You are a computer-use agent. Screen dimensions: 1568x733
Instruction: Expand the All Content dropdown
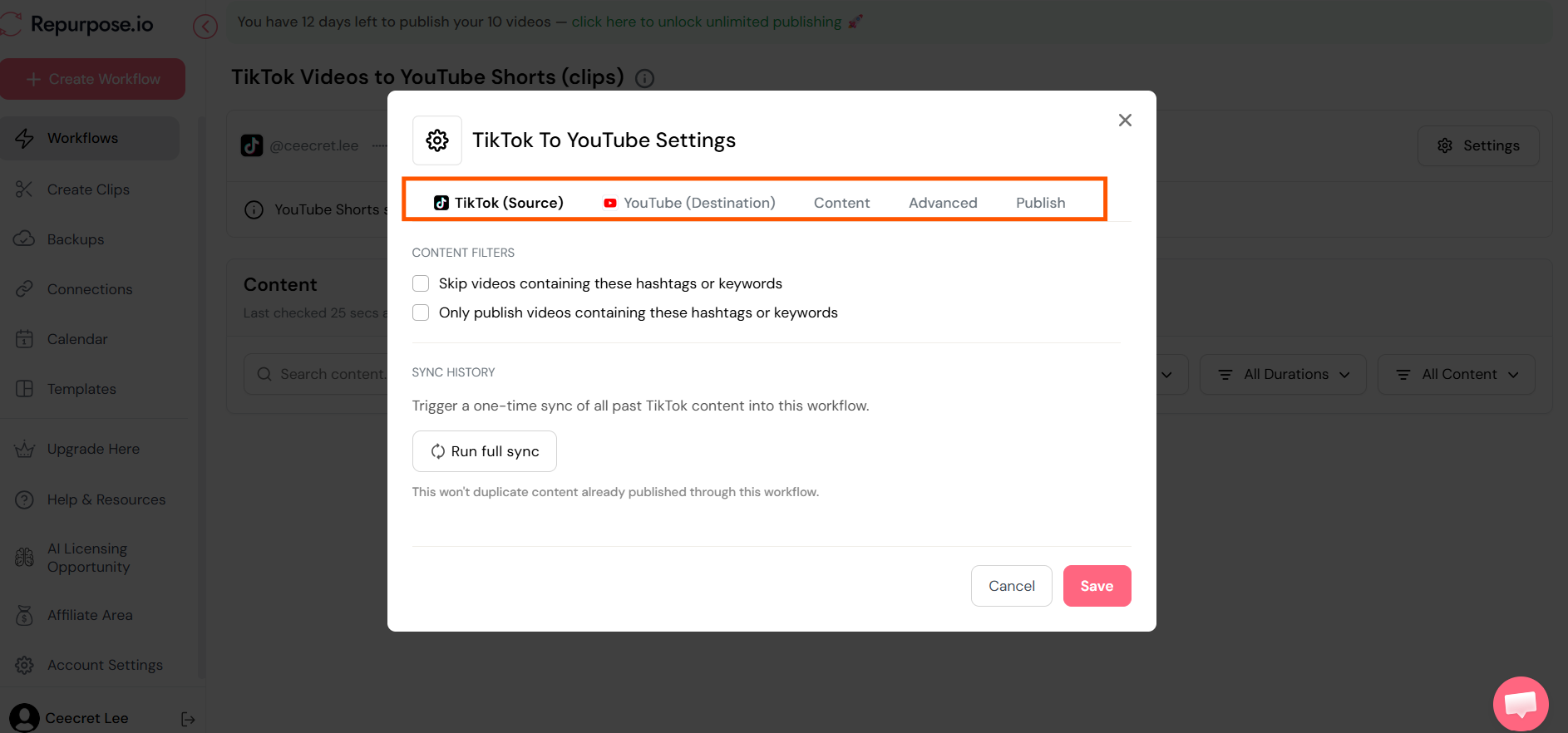tap(1457, 374)
